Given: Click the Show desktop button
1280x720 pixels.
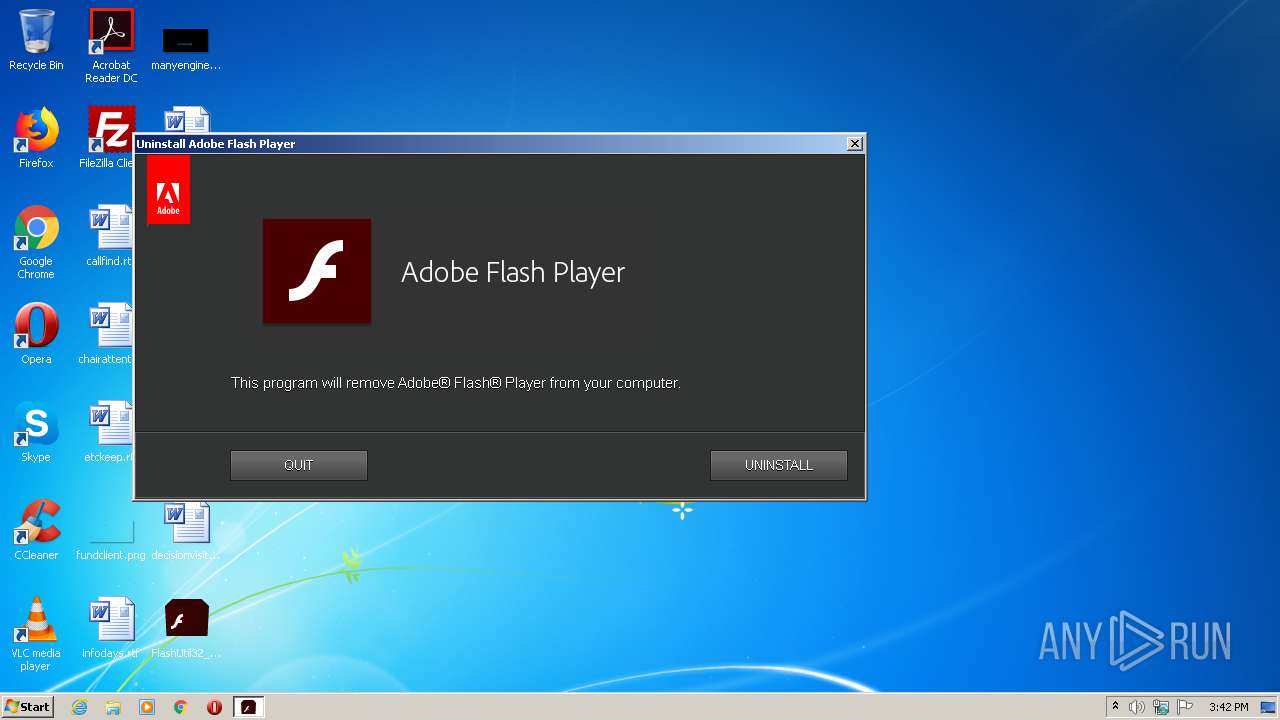Looking at the screenshot, I should click(x=1269, y=707).
